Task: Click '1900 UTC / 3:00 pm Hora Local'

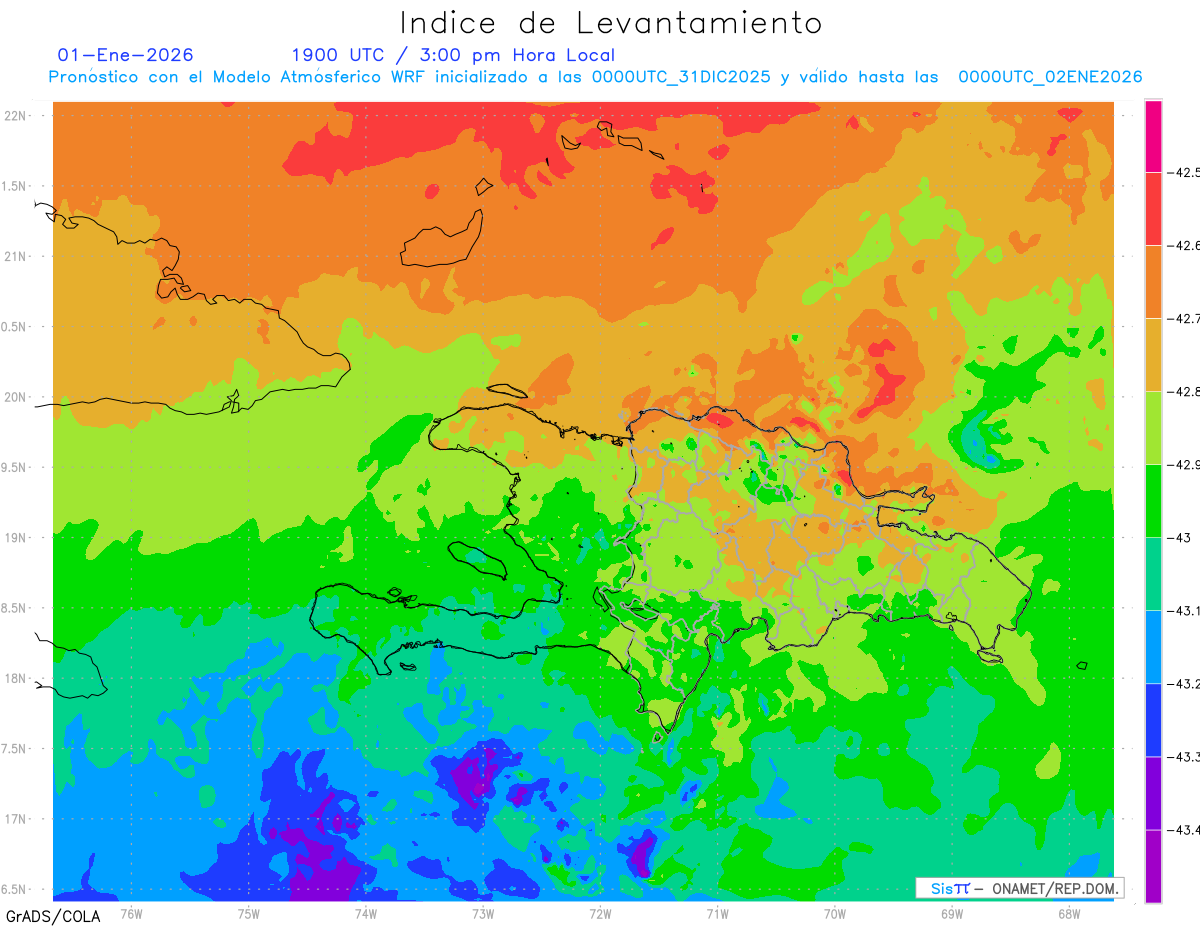Action: pos(453,55)
